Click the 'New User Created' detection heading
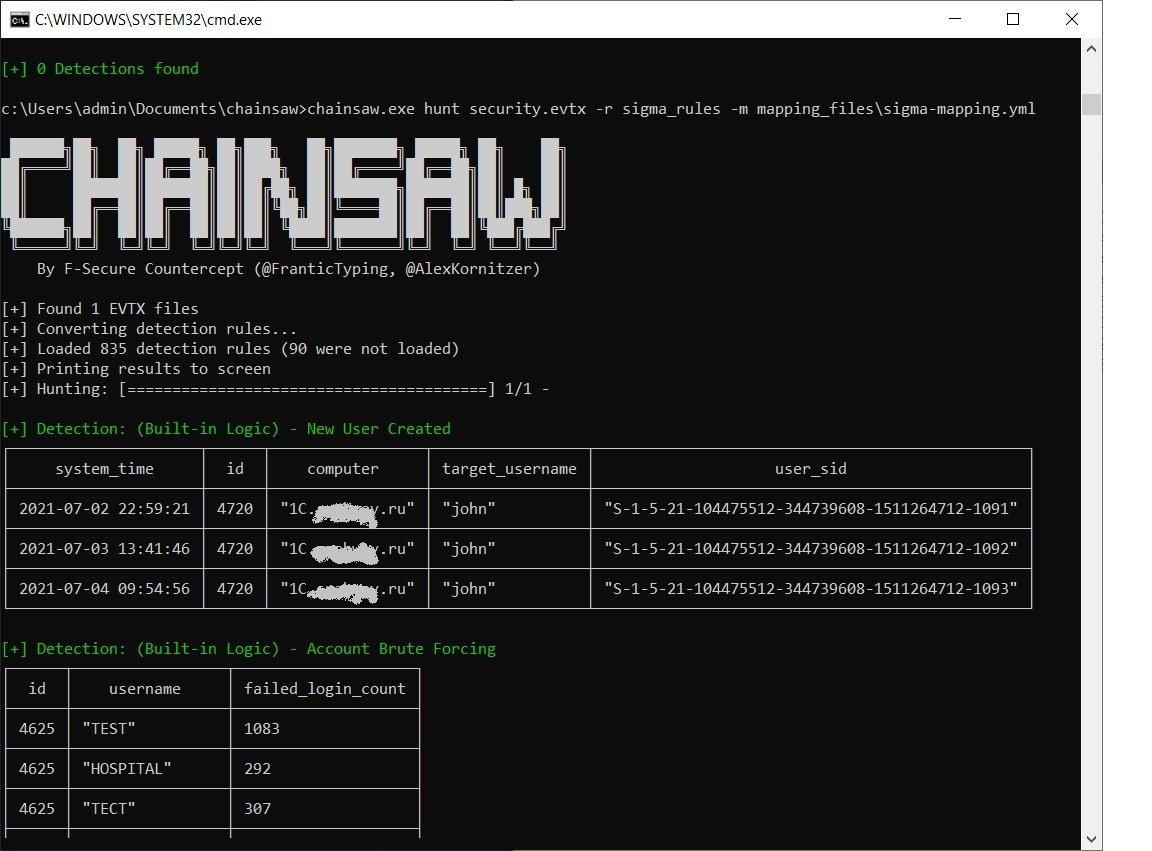This screenshot has height=851, width=1152. (x=226, y=428)
